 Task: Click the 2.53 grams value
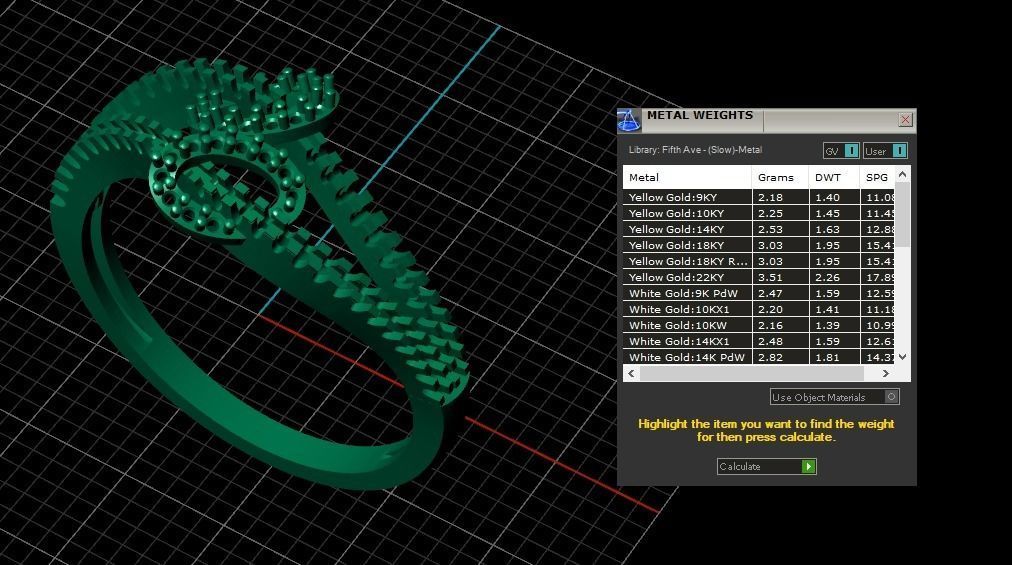pyautogui.click(x=770, y=229)
